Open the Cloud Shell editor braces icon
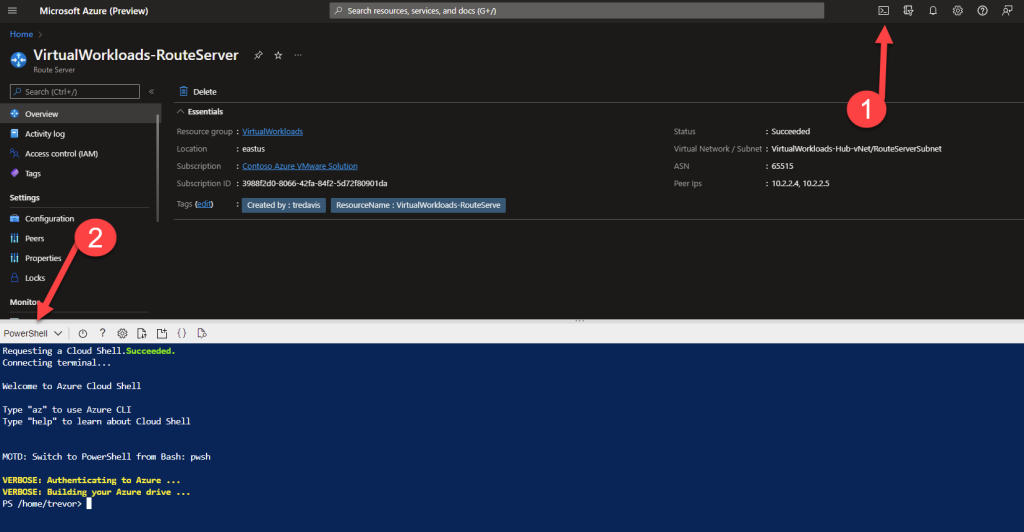1024x532 pixels. click(x=182, y=333)
